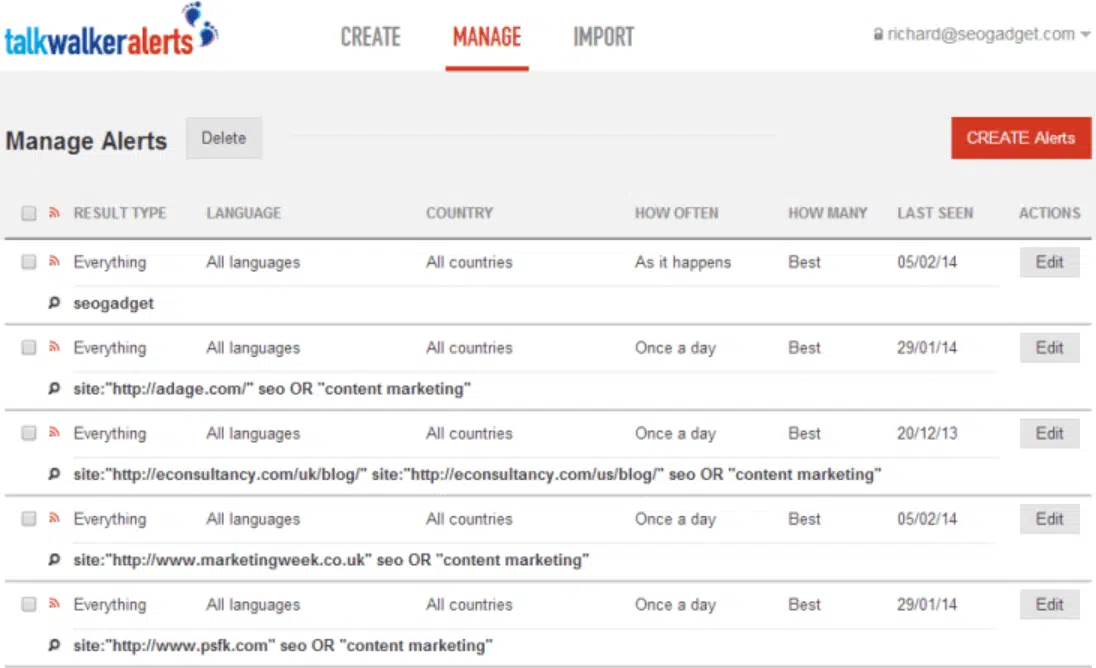Viewport: 1096px width, 668px height.
Task: Check the seogadget alert checkbox
Action: pos(29,262)
